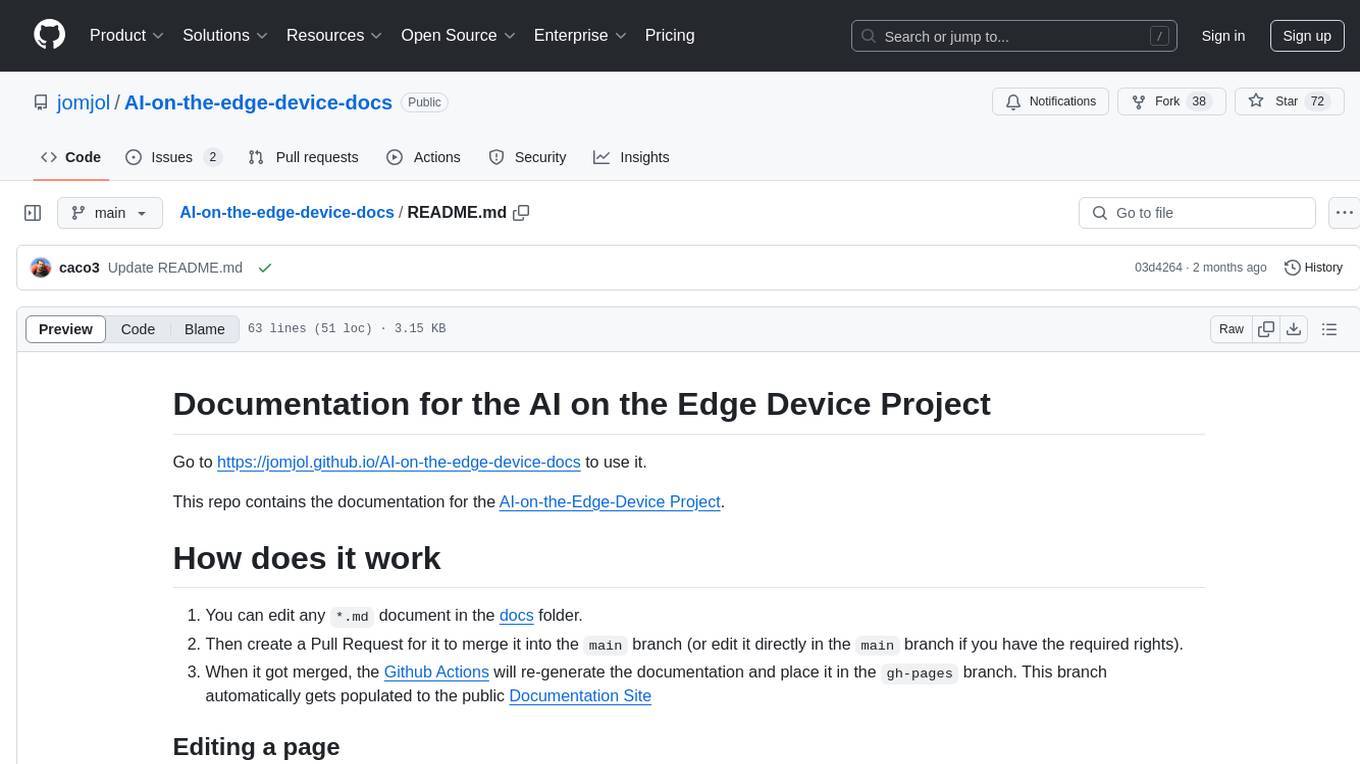View the file History
This screenshot has width=1360, height=764.
pyautogui.click(x=1313, y=268)
